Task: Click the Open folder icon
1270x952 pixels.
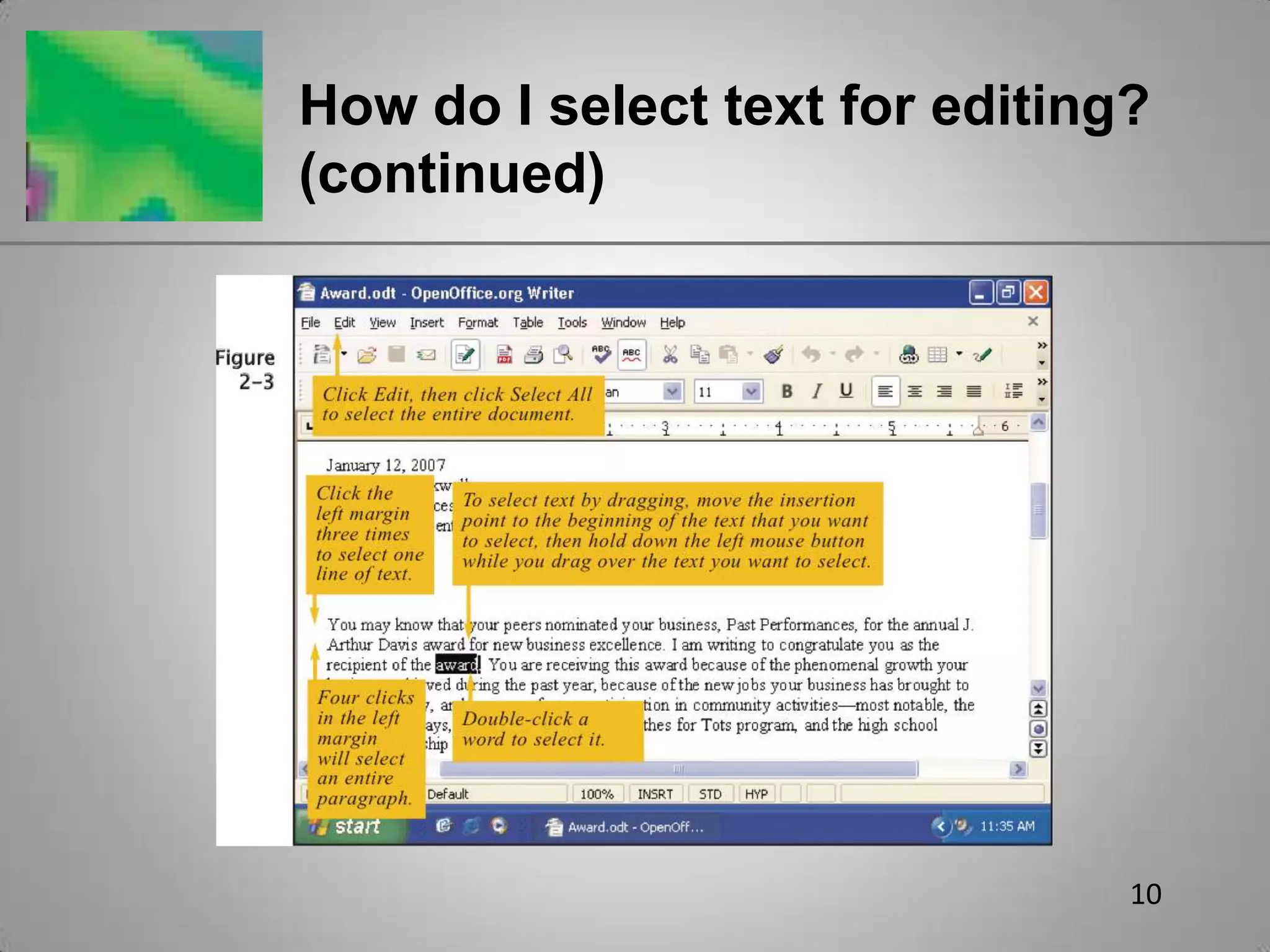Action: (x=367, y=355)
